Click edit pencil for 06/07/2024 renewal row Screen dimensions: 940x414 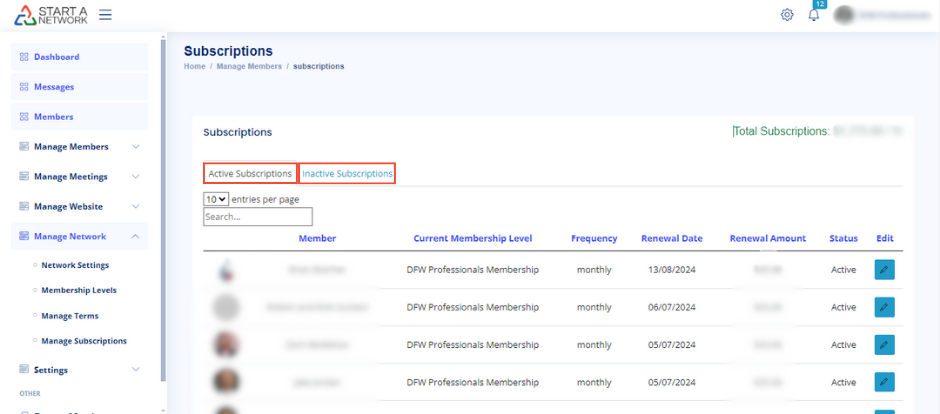point(884,307)
